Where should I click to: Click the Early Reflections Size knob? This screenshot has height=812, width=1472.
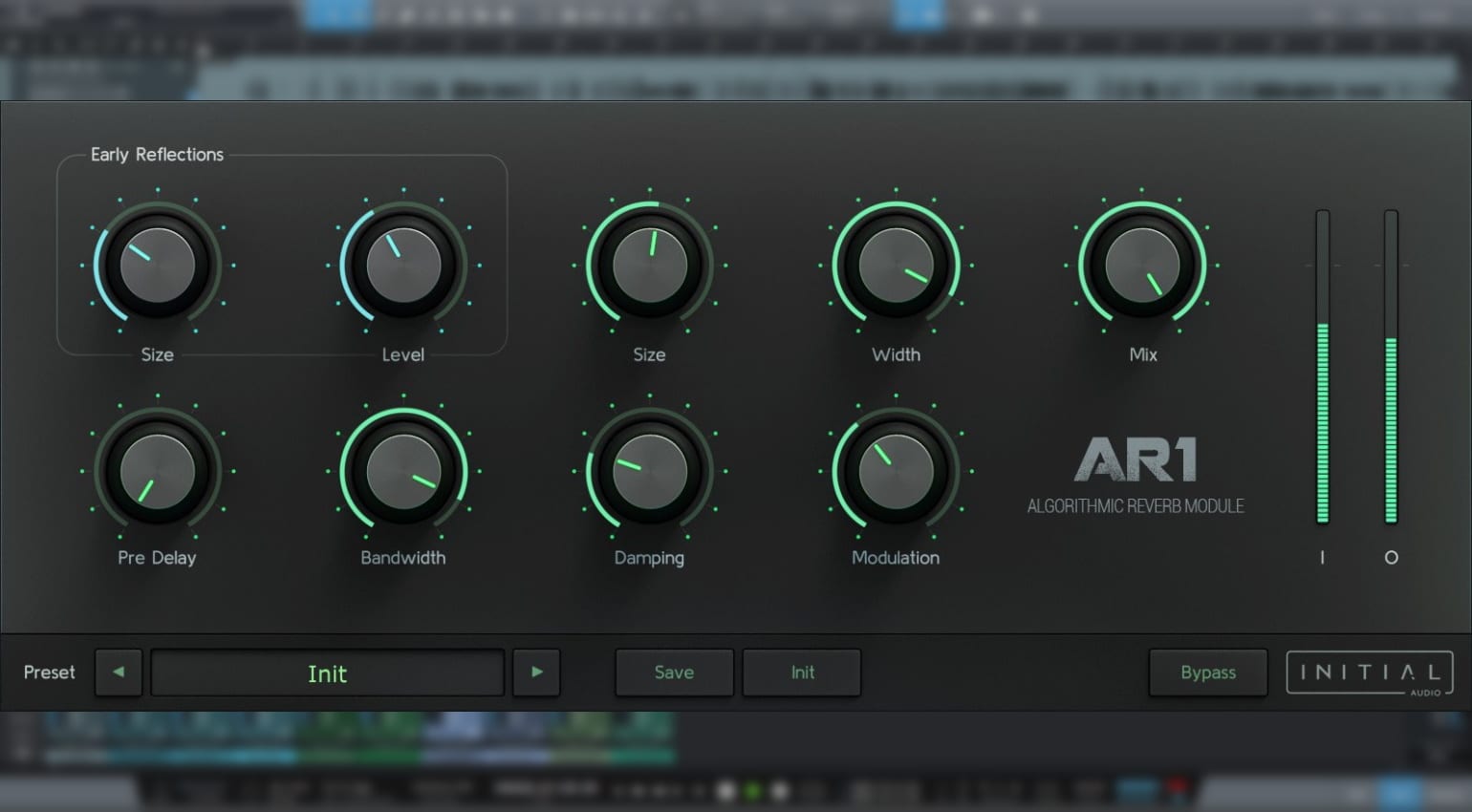click(x=158, y=266)
